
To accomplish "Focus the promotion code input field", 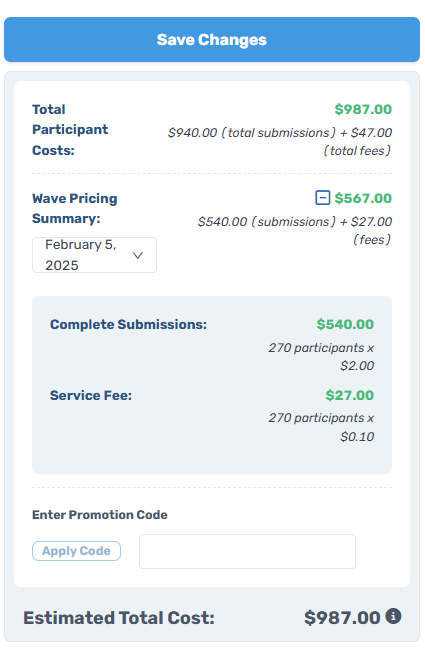I will click(x=247, y=551).
